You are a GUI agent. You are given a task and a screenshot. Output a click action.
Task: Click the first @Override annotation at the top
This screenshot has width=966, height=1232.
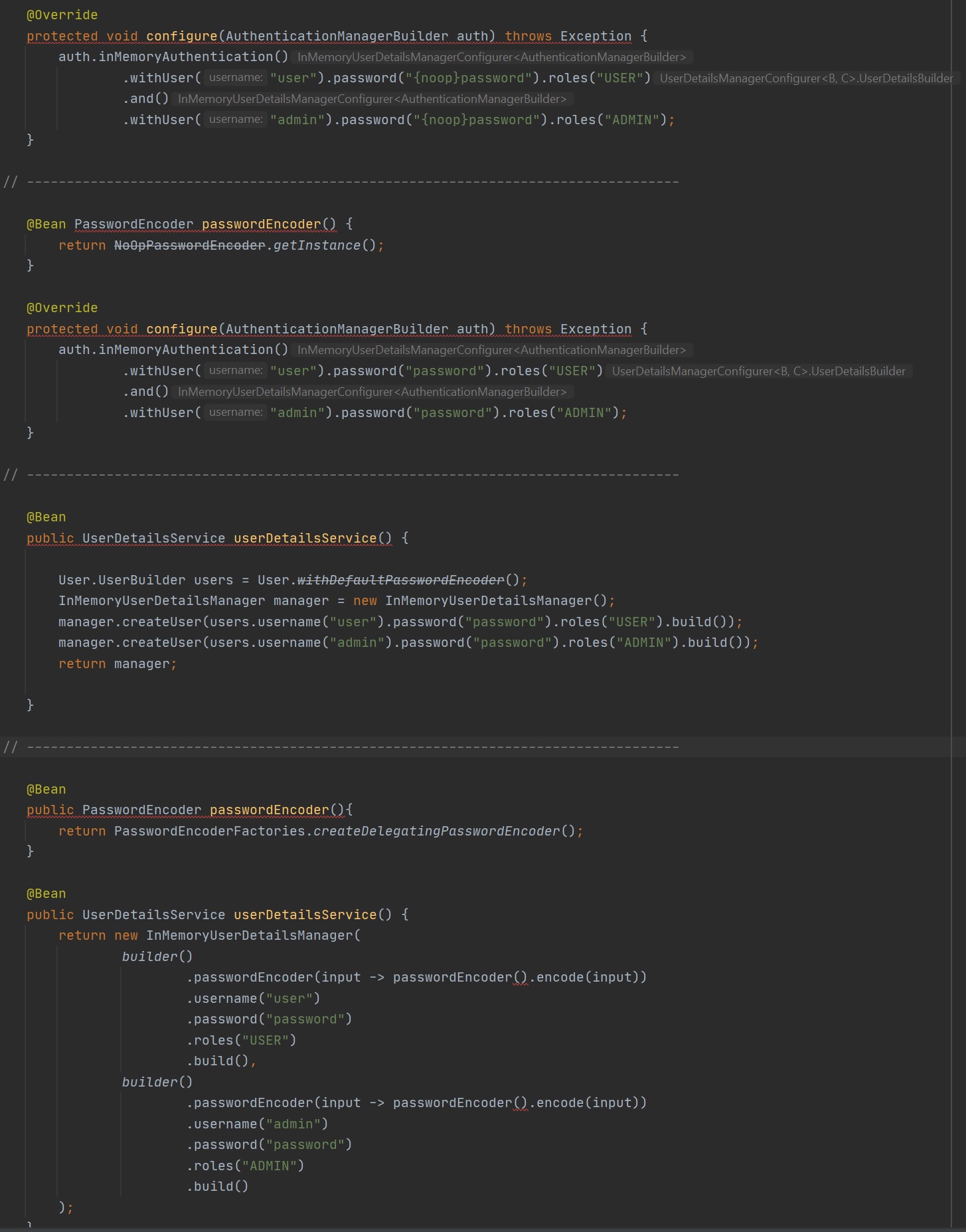pyautogui.click(x=62, y=15)
